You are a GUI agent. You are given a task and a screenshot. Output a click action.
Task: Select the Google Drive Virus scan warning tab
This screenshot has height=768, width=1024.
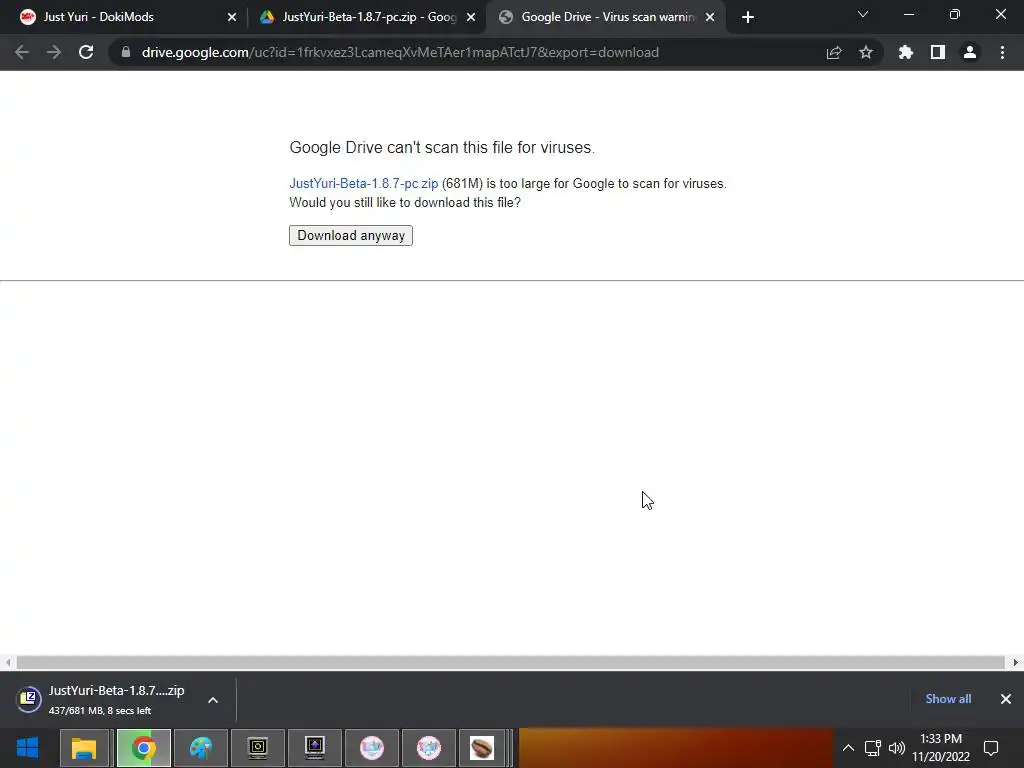[605, 17]
